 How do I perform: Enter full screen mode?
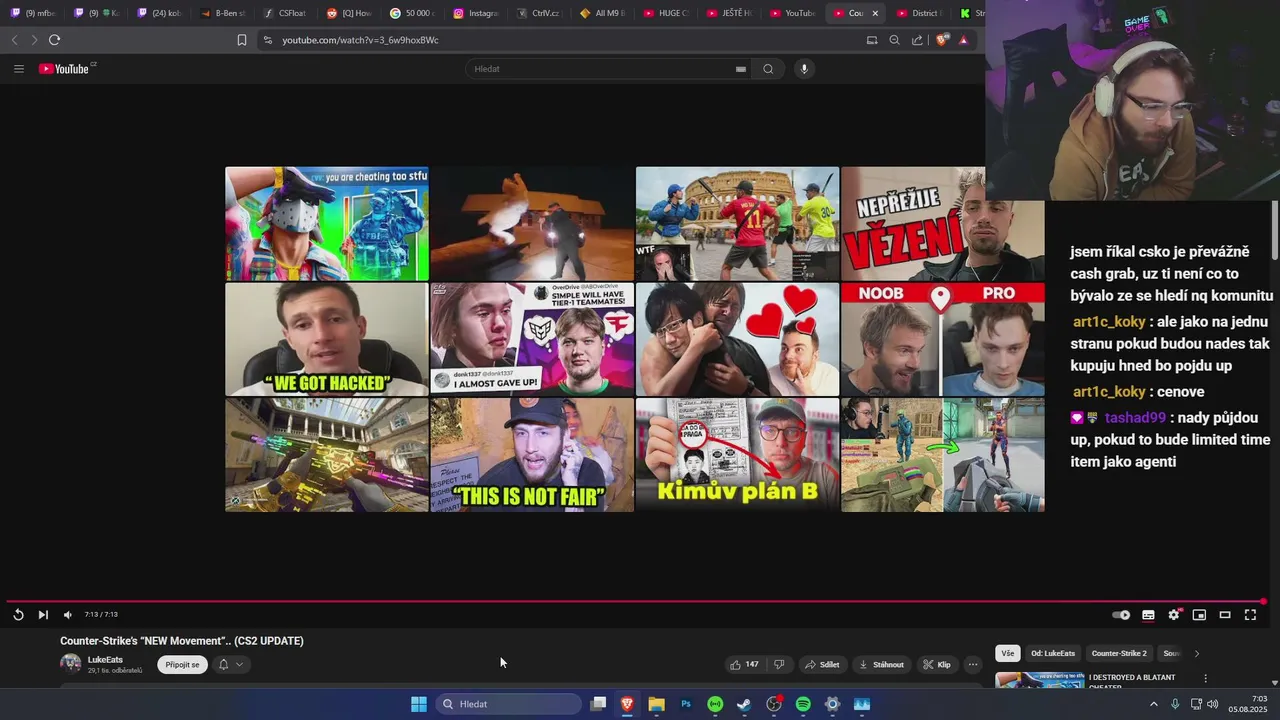1250,615
